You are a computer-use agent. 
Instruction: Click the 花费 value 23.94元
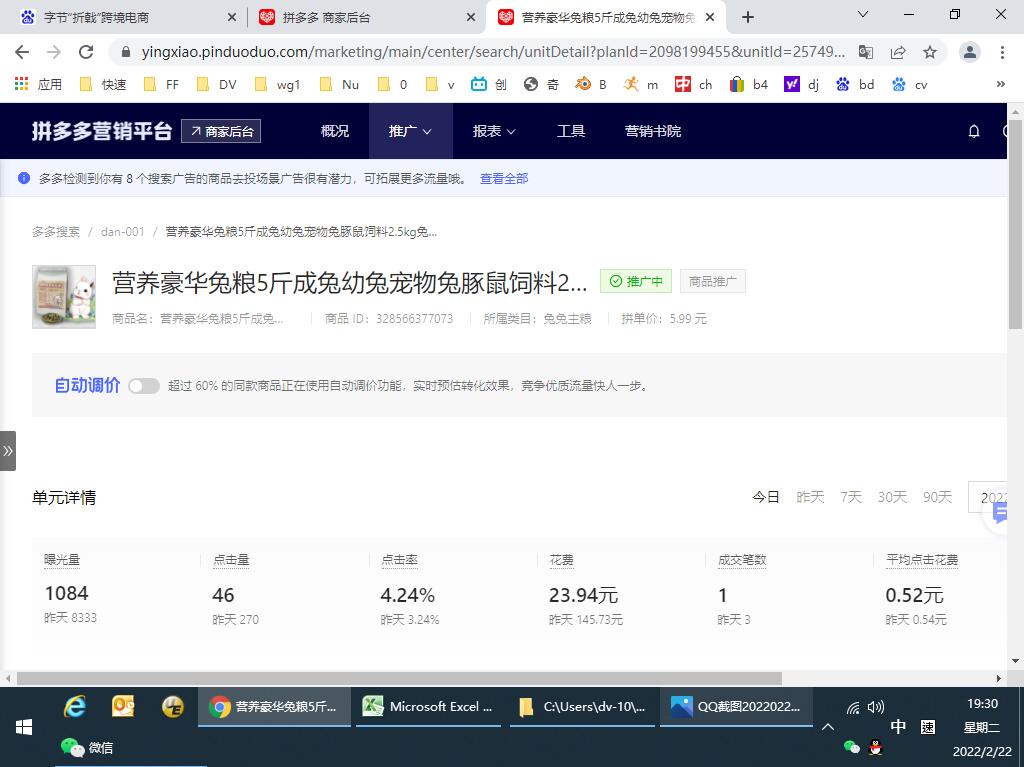click(x=583, y=595)
